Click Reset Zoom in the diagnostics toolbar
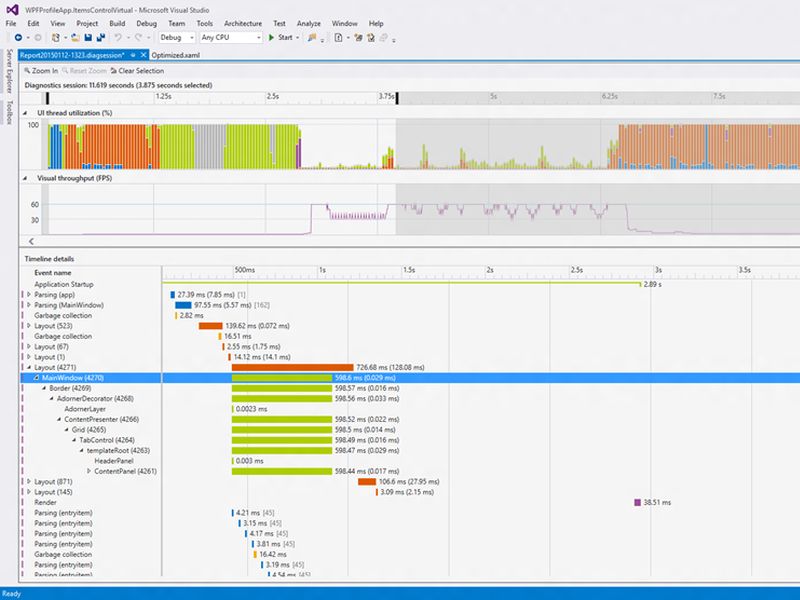The image size is (800, 600). [x=84, y=71]
